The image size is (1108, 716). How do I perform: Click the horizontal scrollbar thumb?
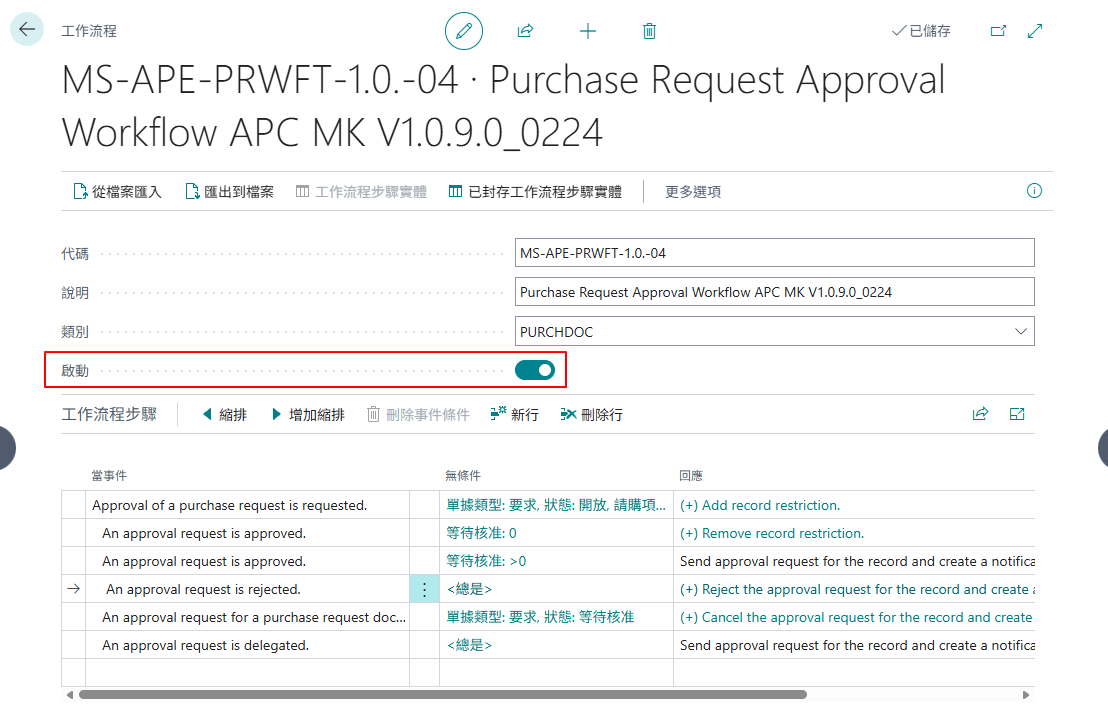coord(442,695)
